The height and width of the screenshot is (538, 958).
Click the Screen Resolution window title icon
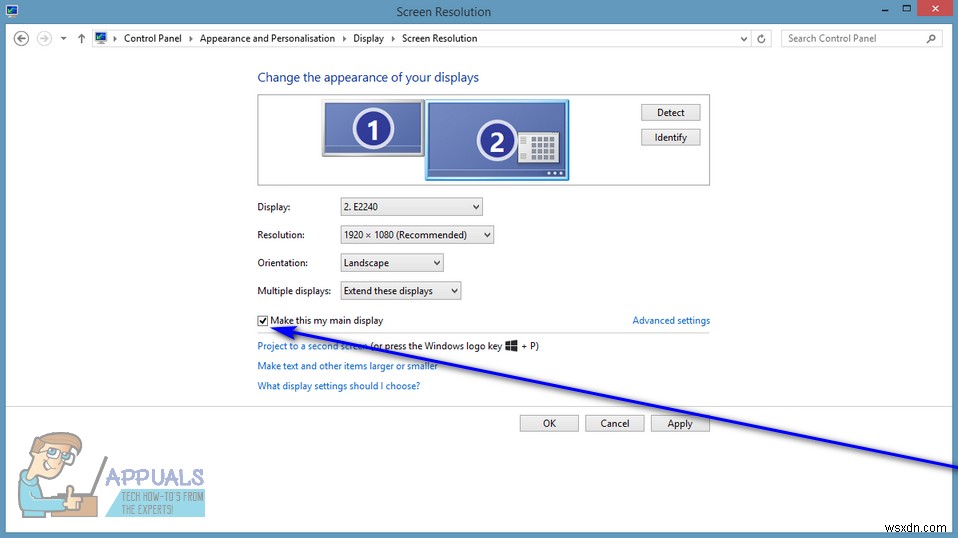(12, 10)
